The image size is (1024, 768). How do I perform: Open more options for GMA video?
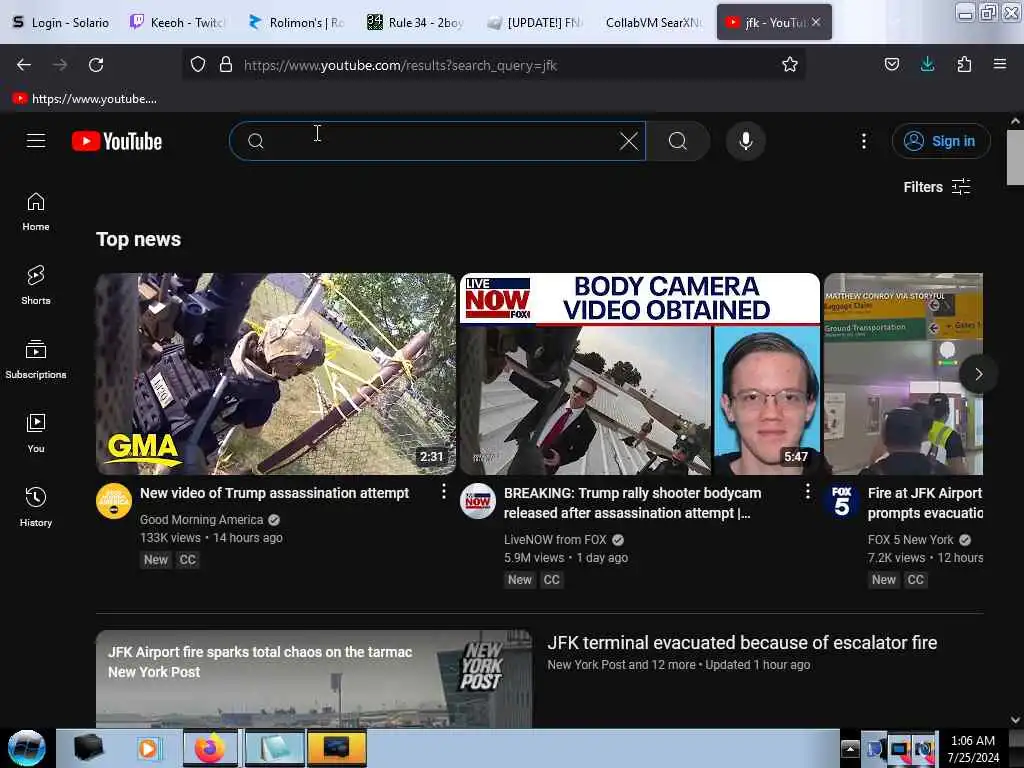tap(443, 492)
